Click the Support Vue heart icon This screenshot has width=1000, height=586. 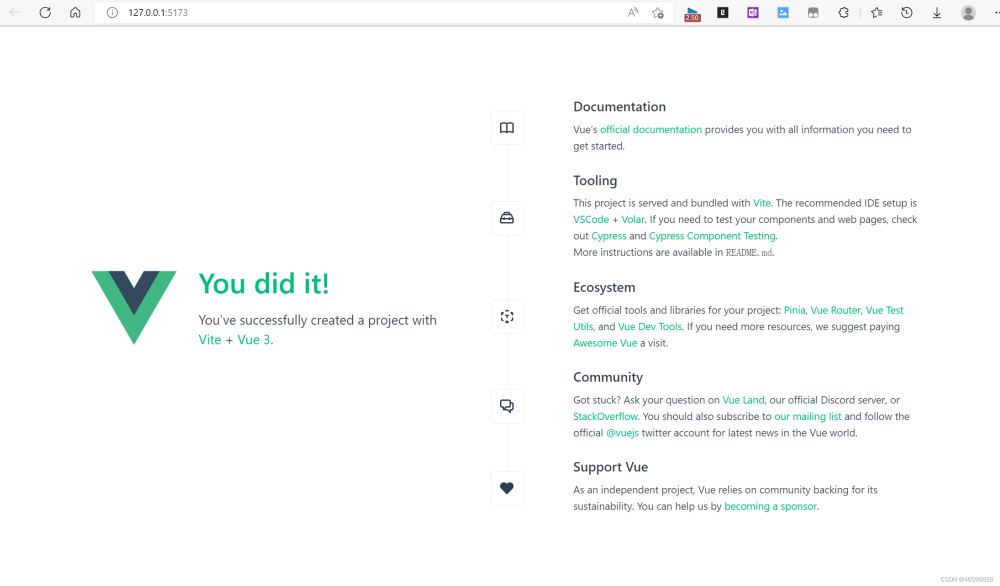[x=507, y=488]
